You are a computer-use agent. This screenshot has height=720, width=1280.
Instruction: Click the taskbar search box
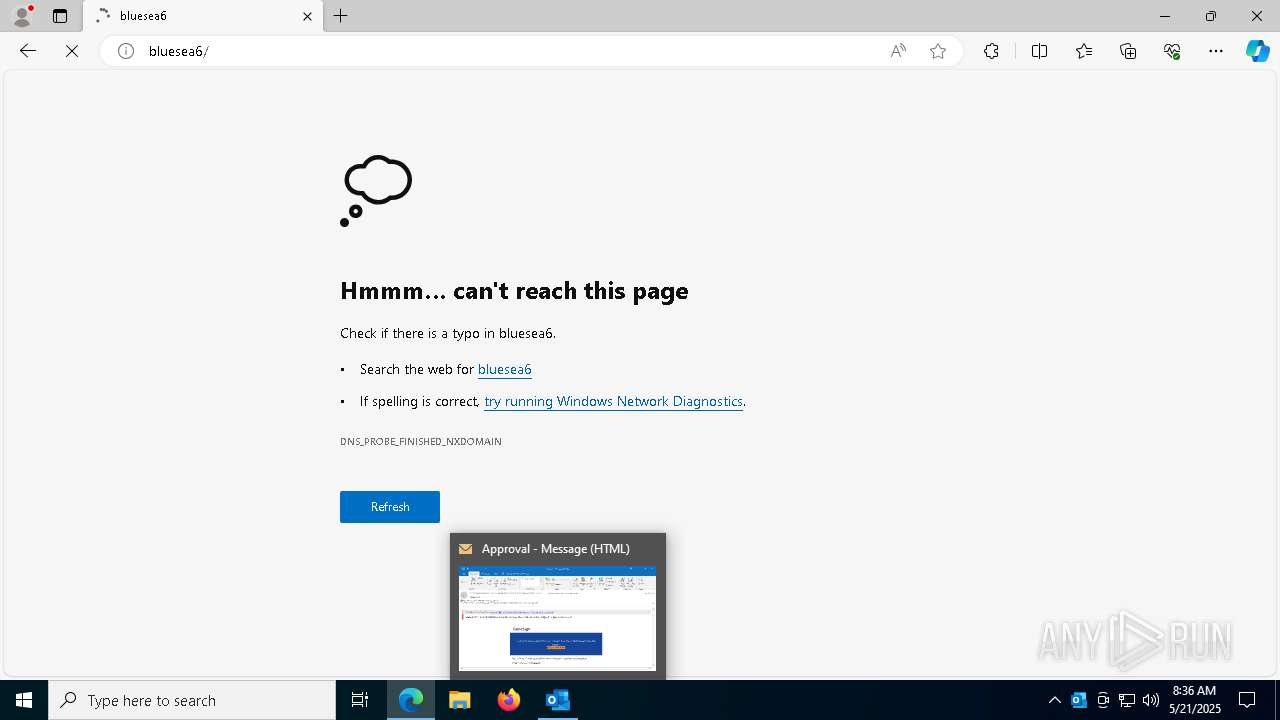click(x=192, y=700)
